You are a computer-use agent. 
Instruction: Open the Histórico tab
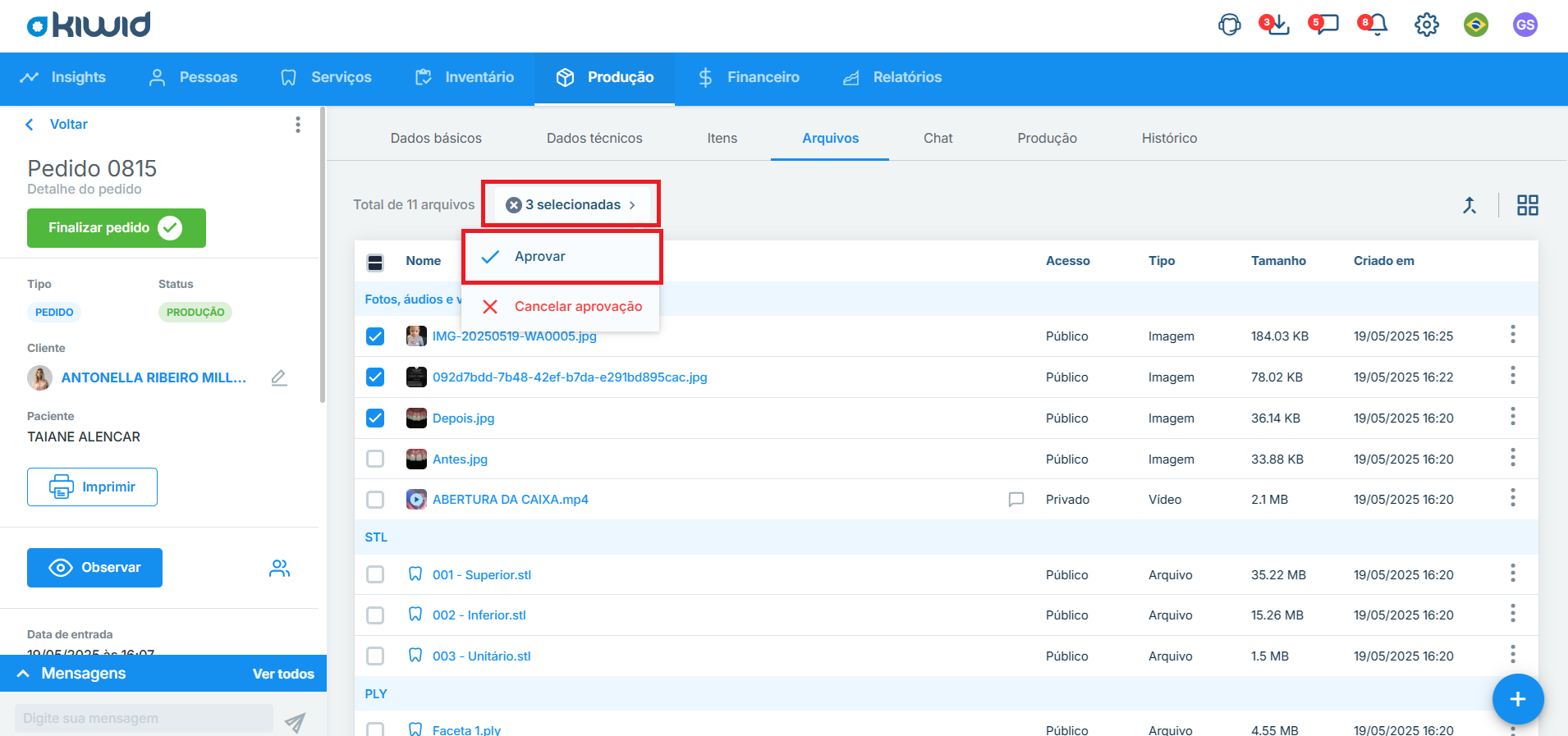point(1169,138)
